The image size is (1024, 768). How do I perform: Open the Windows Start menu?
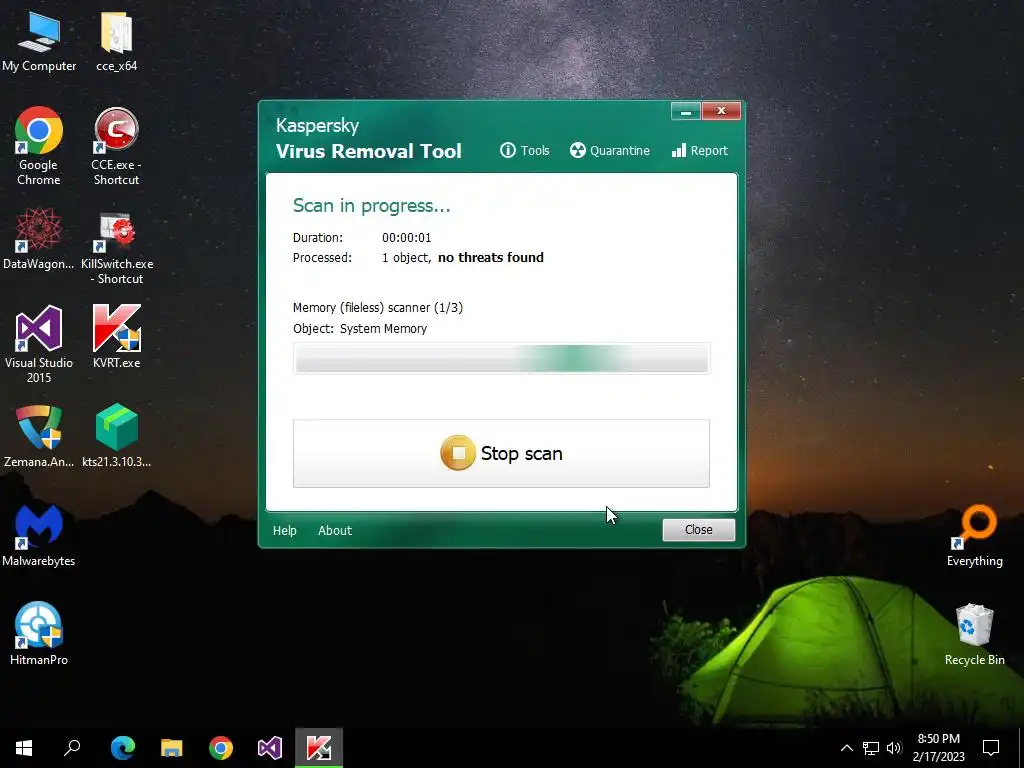(x=24, y=748)
